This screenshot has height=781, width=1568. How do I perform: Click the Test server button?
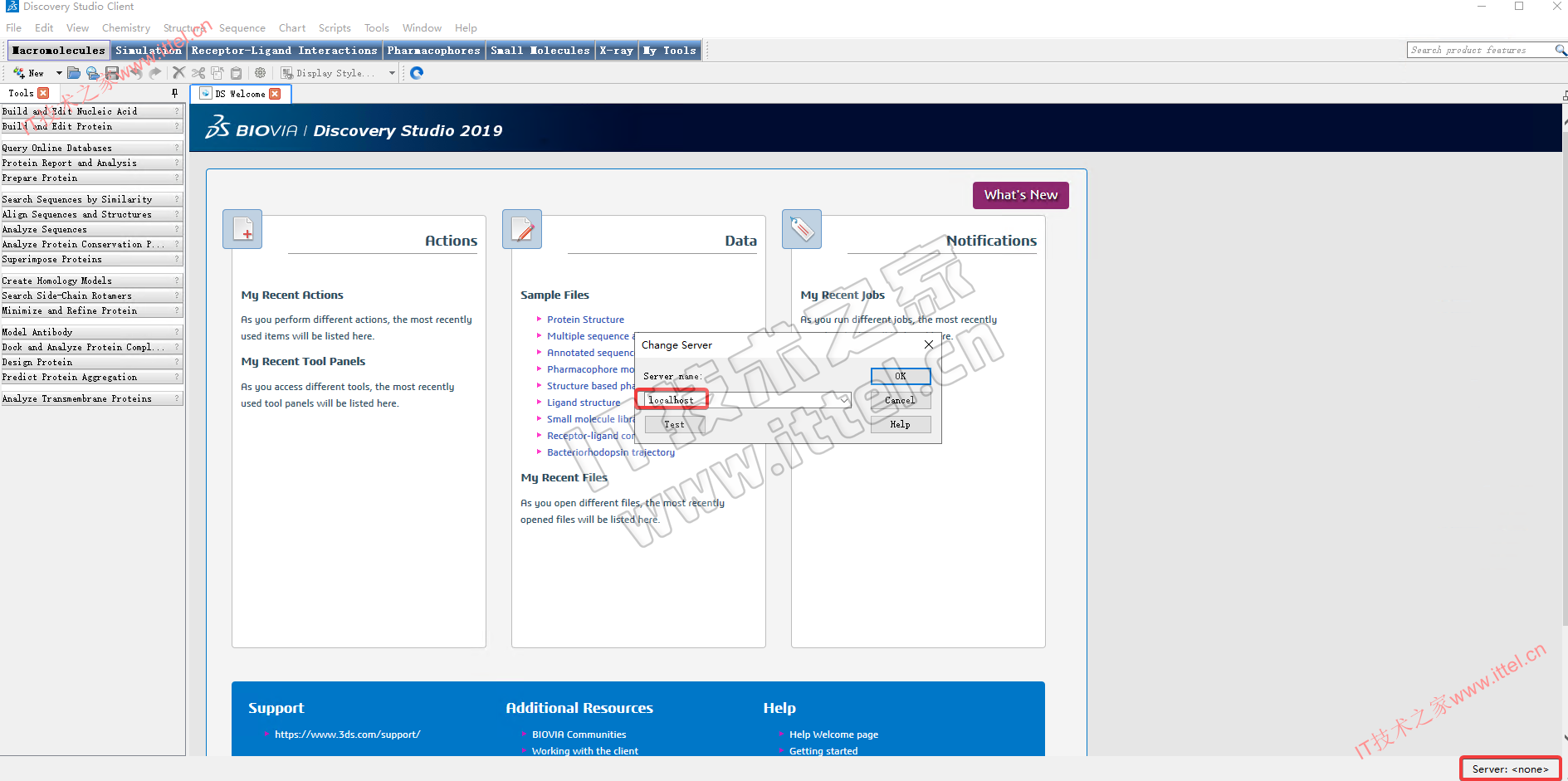[674, 424]
